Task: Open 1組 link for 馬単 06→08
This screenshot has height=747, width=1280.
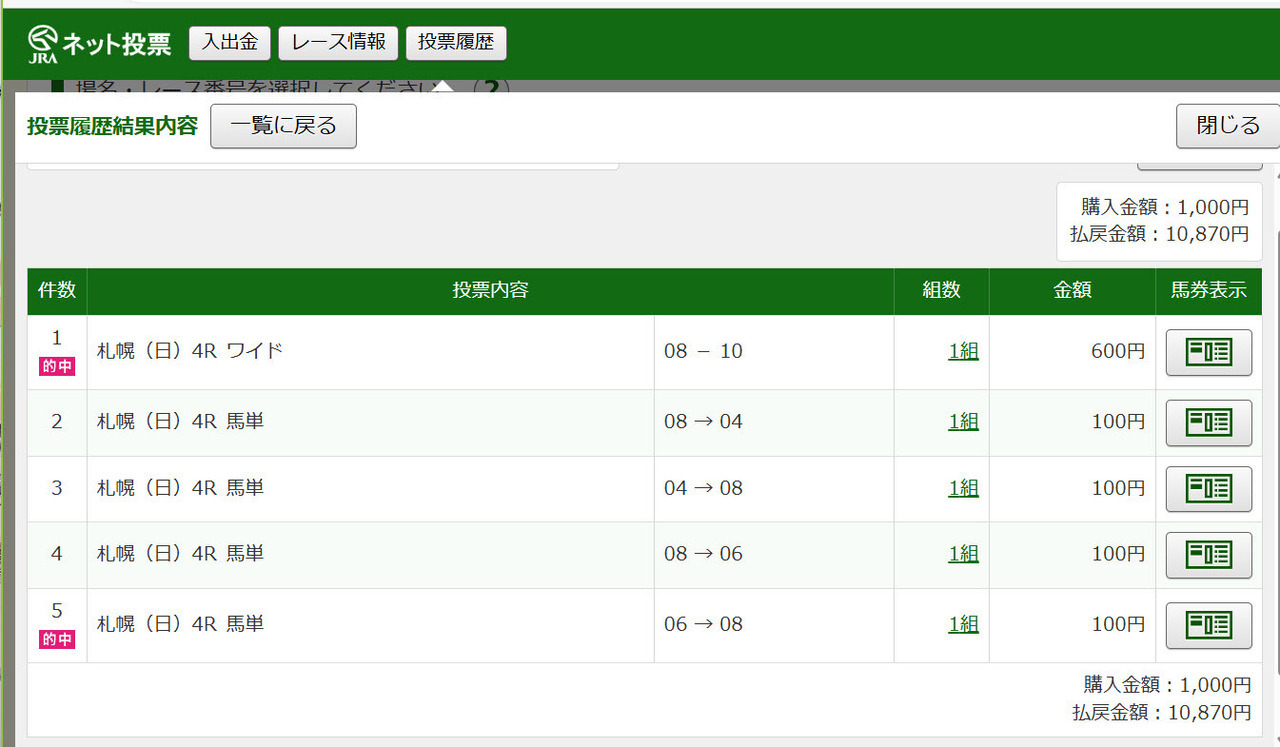Action: click(x=963, y=624)
